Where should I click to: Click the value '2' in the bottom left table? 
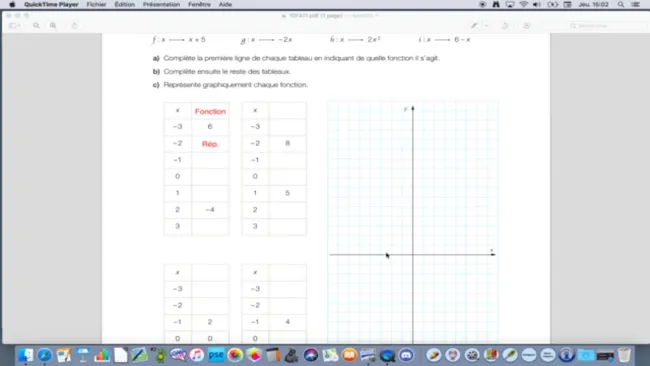[x=210, y=322]
